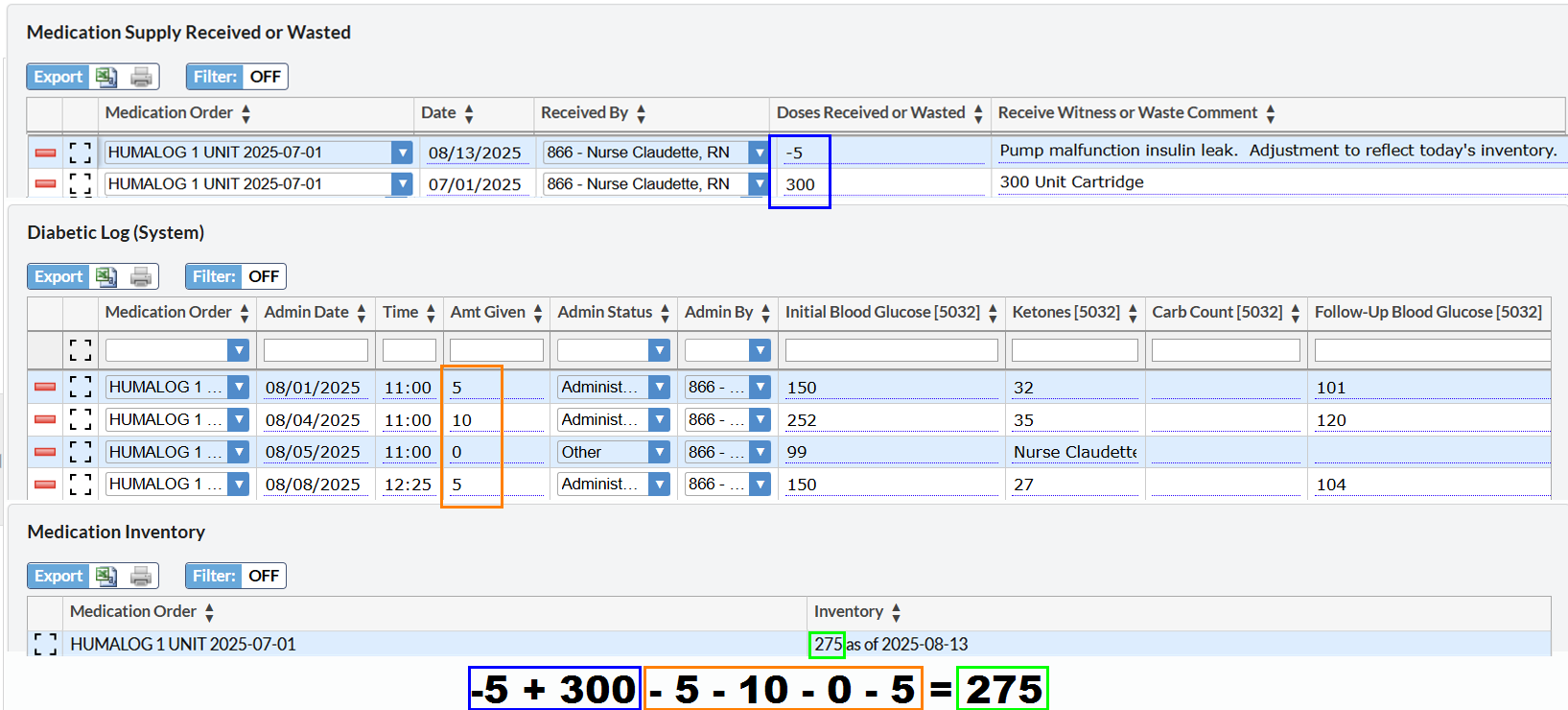Expand the 08/13/2025 supply record
The width and height of the screenshot is (1568, 710).
81,153
